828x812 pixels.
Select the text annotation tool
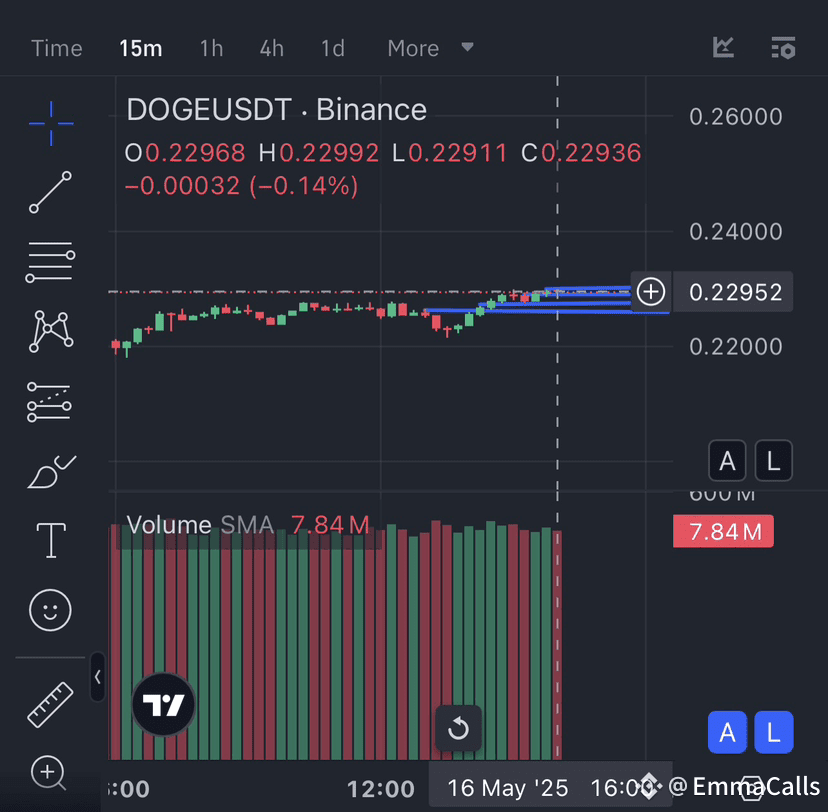pos(49,540)
